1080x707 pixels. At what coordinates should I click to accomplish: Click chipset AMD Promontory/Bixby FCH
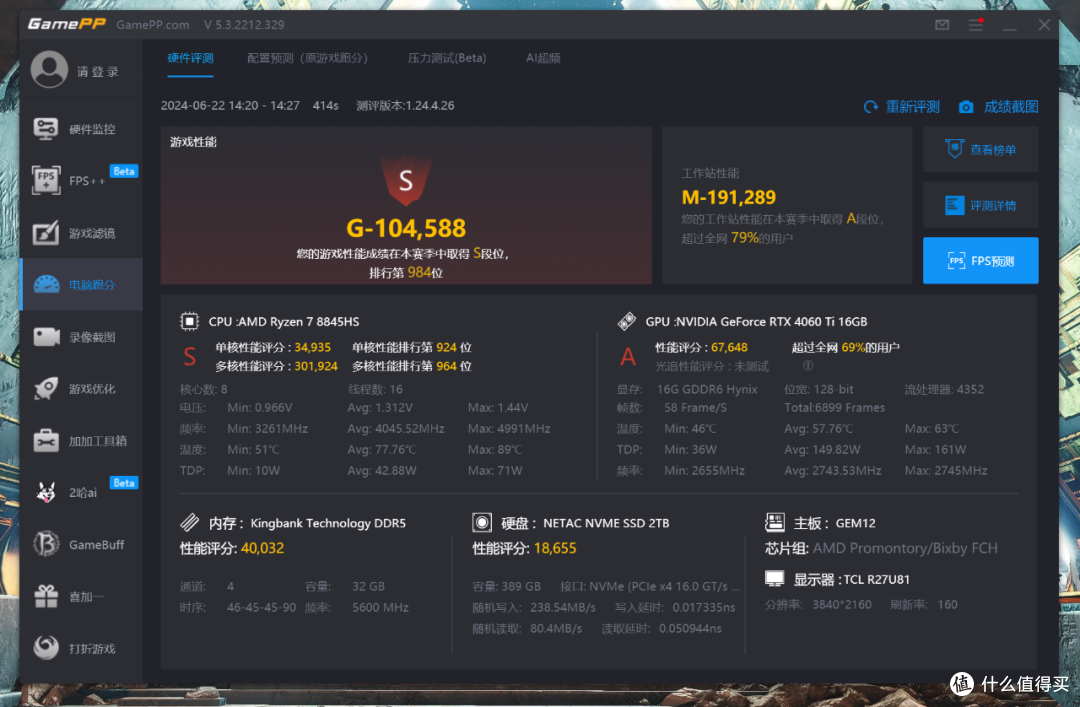click(x=905, y=549)
